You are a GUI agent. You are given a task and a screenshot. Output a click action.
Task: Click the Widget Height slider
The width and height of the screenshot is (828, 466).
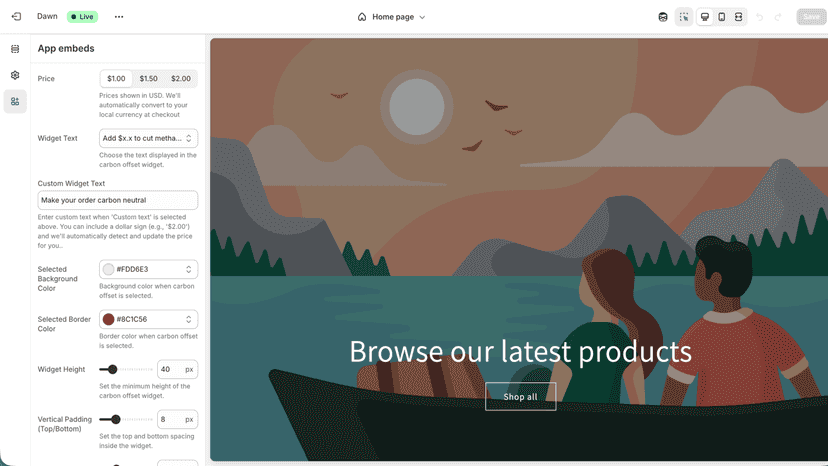coord(126,369)
